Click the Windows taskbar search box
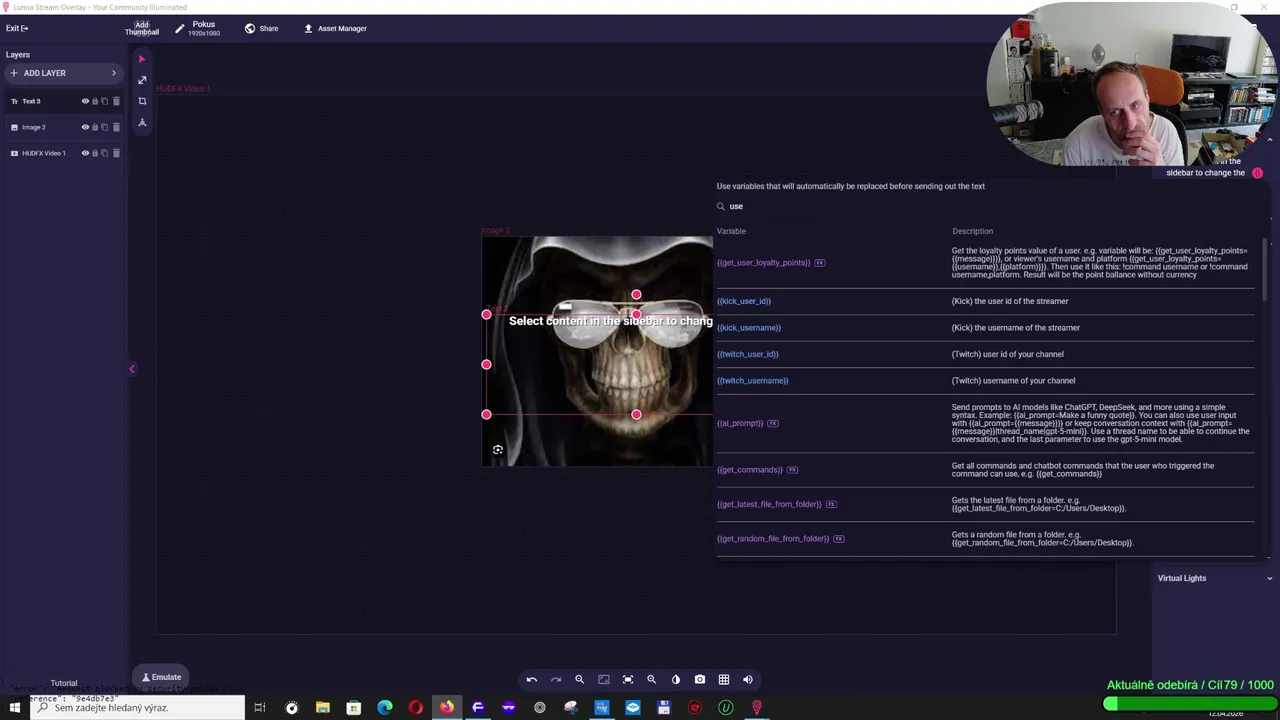 click(x=138, y=708)
